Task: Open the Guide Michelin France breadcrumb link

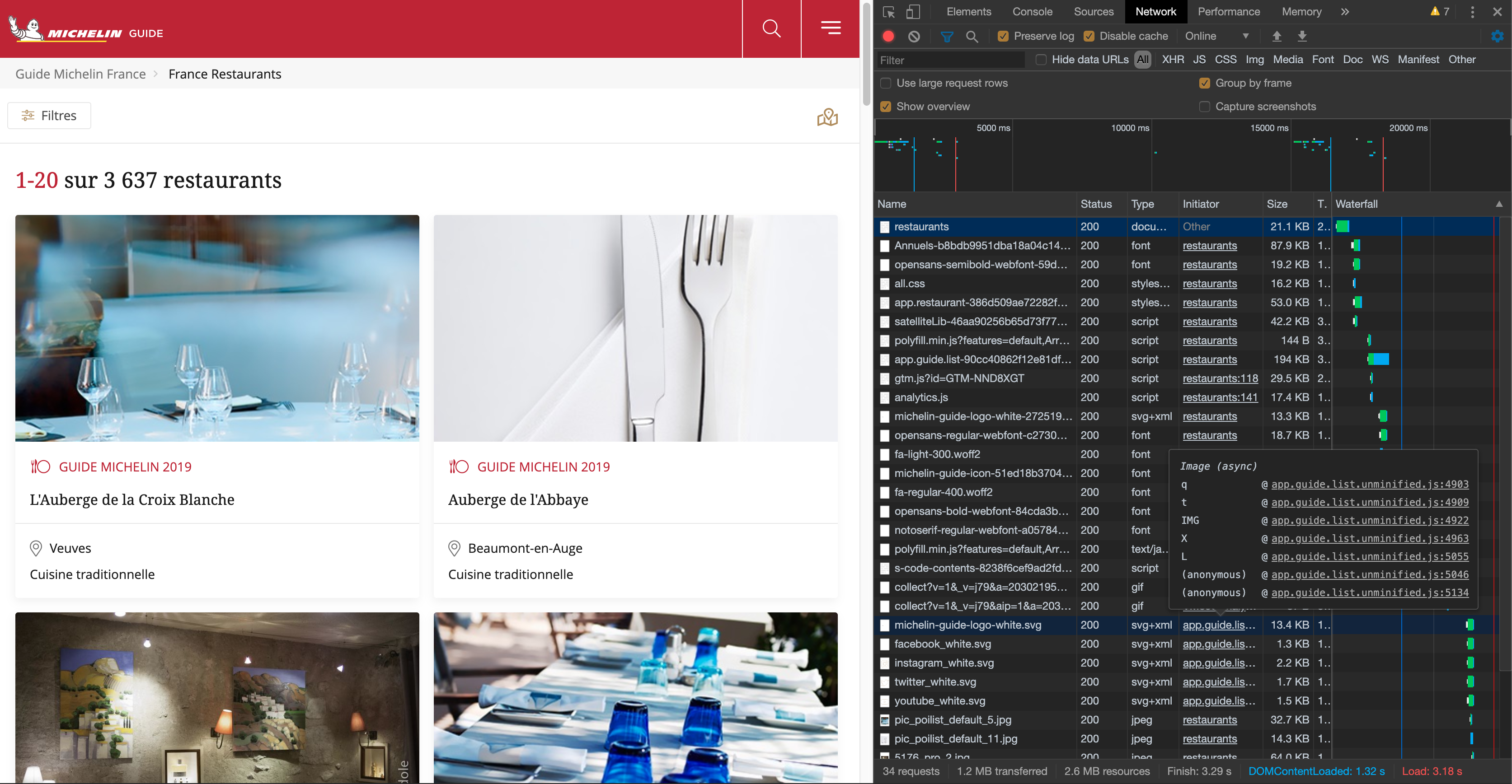Action: pos(80,74)
